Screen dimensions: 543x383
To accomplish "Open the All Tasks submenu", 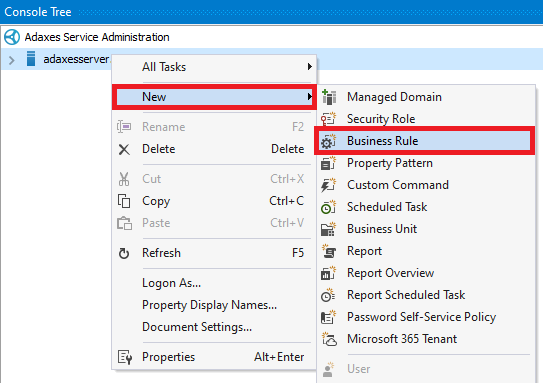I will point(214,67).
